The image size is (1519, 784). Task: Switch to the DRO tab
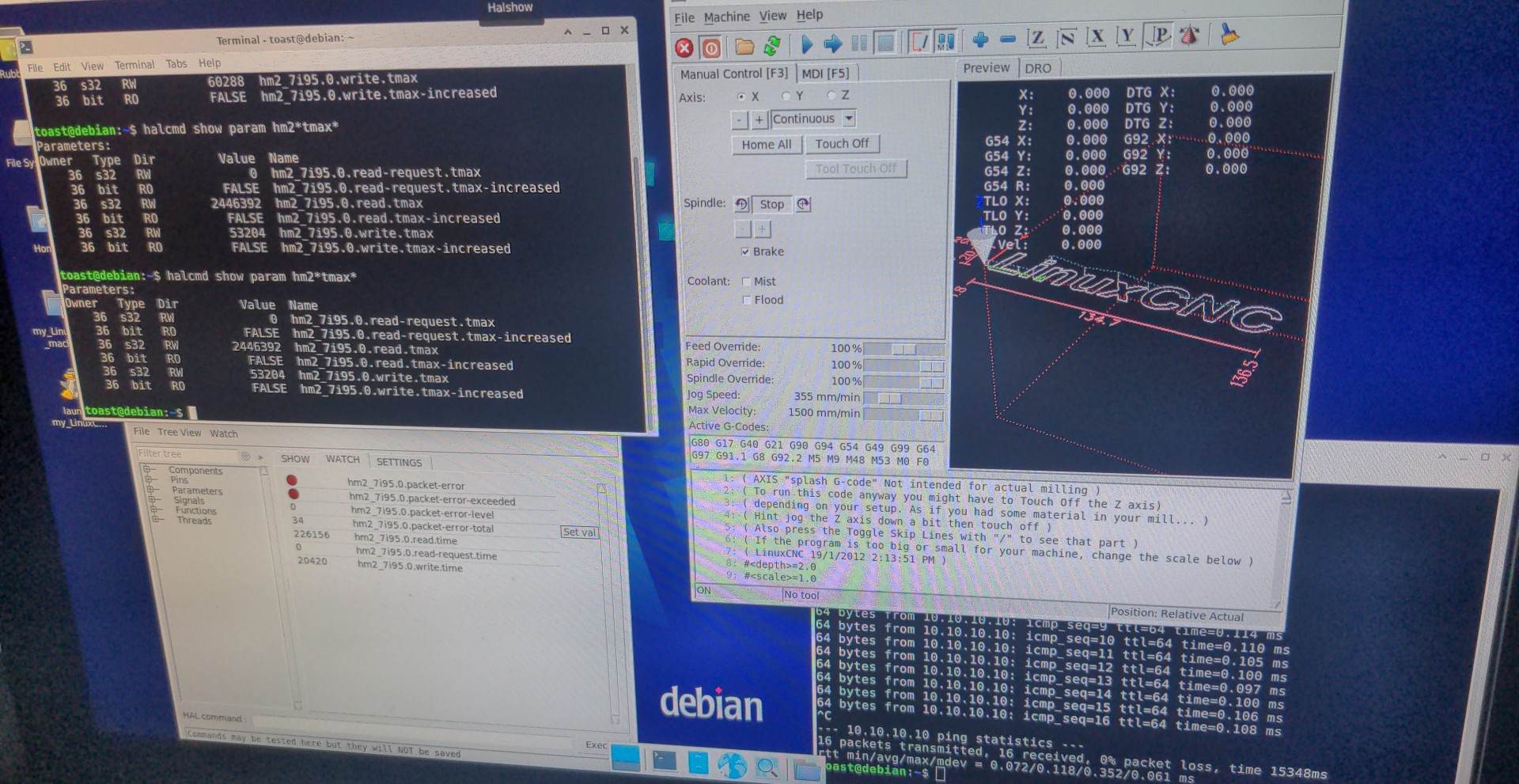point(1038,68)
